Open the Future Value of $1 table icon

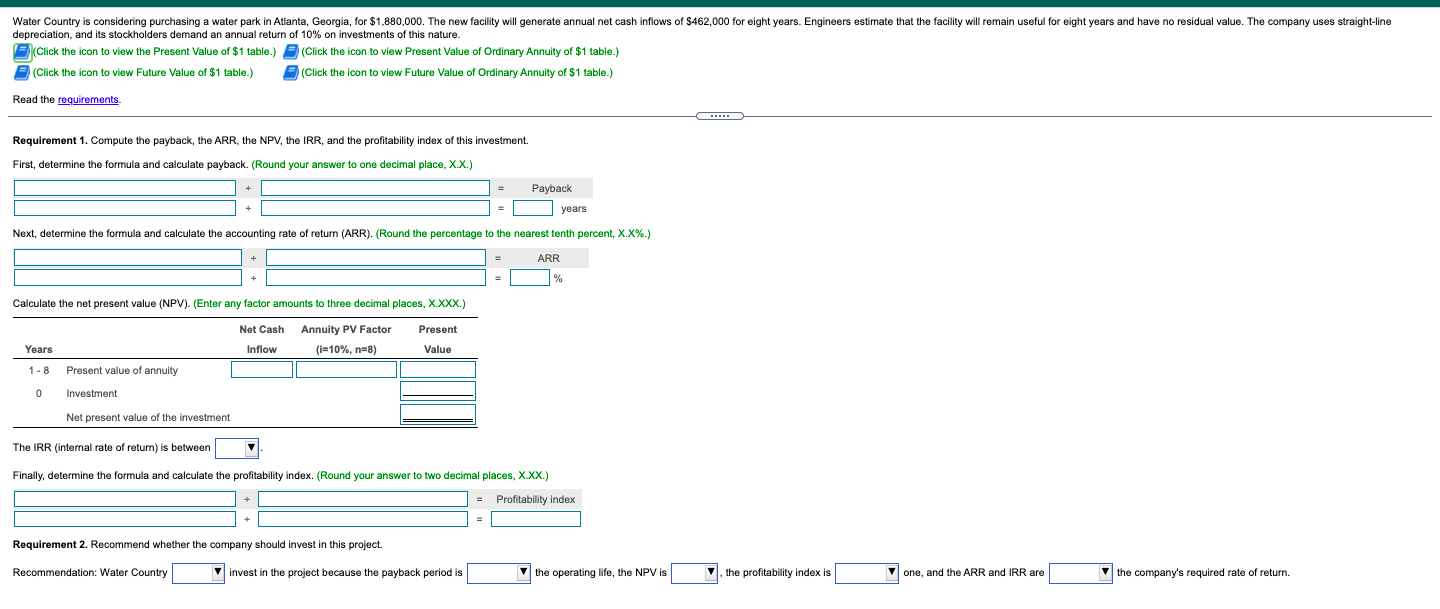pyautogui.click(x=22, y=72)
